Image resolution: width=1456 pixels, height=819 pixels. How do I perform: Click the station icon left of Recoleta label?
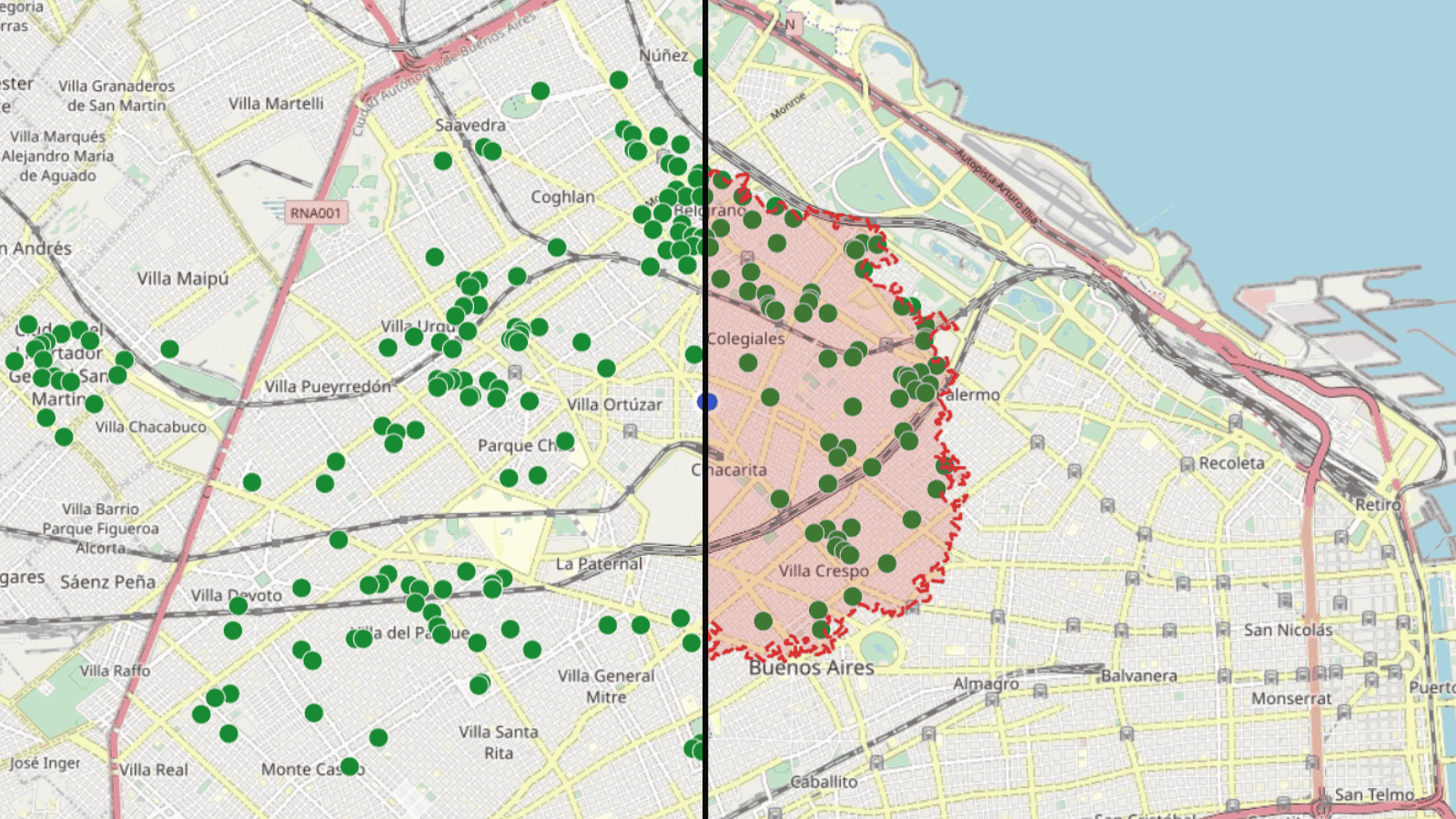coord(1187,465)
